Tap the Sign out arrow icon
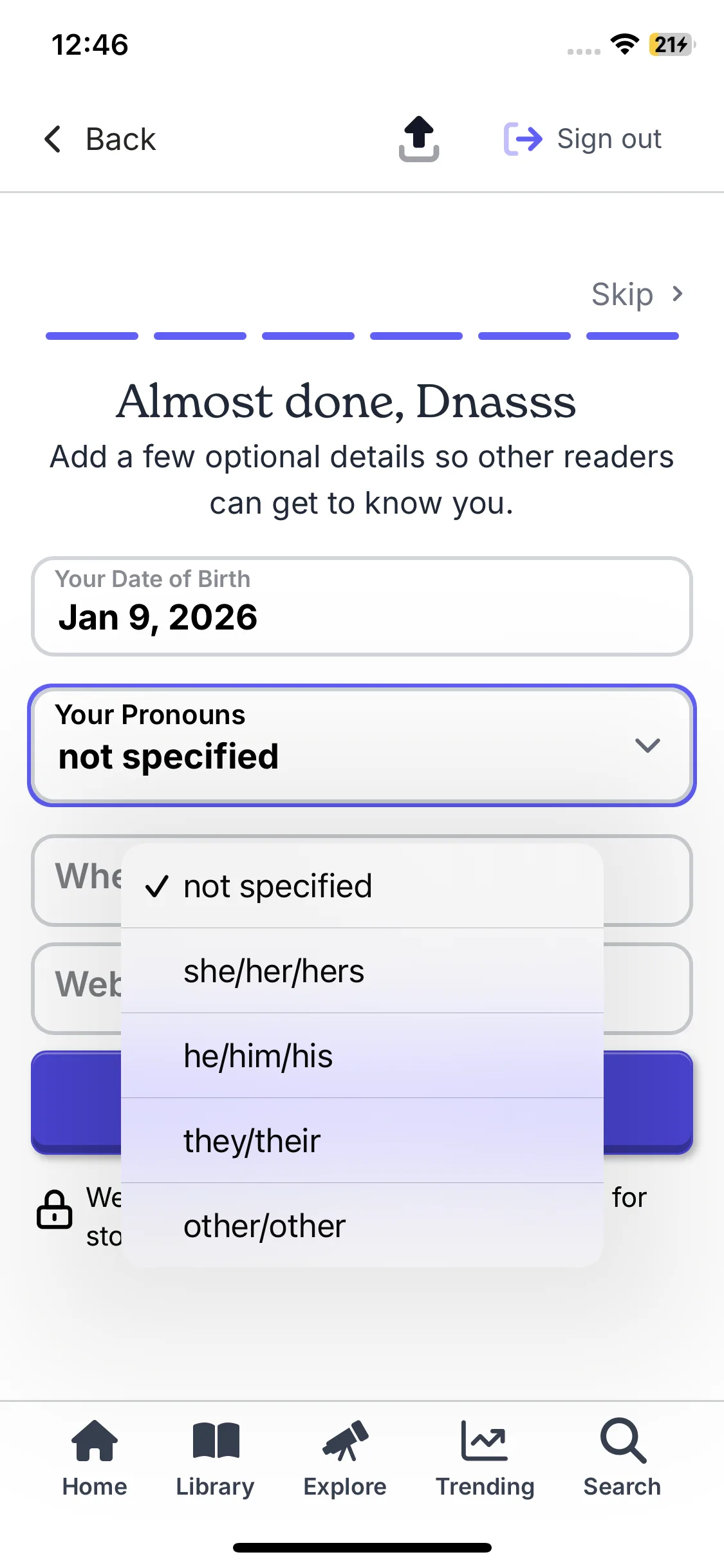The width and height of the screenshot is (724, 1568). click(523, 138)
